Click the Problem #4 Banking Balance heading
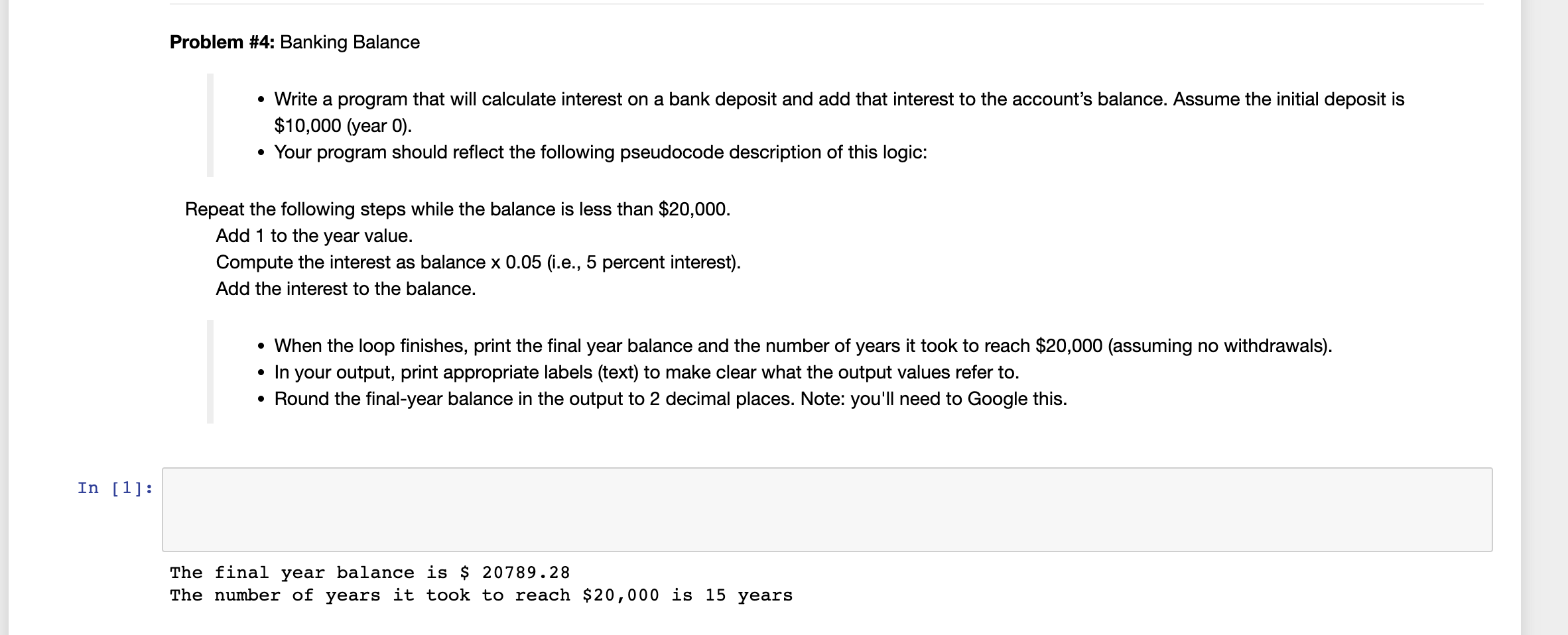The image size is (1568, 635). click(x=293, y=42)
